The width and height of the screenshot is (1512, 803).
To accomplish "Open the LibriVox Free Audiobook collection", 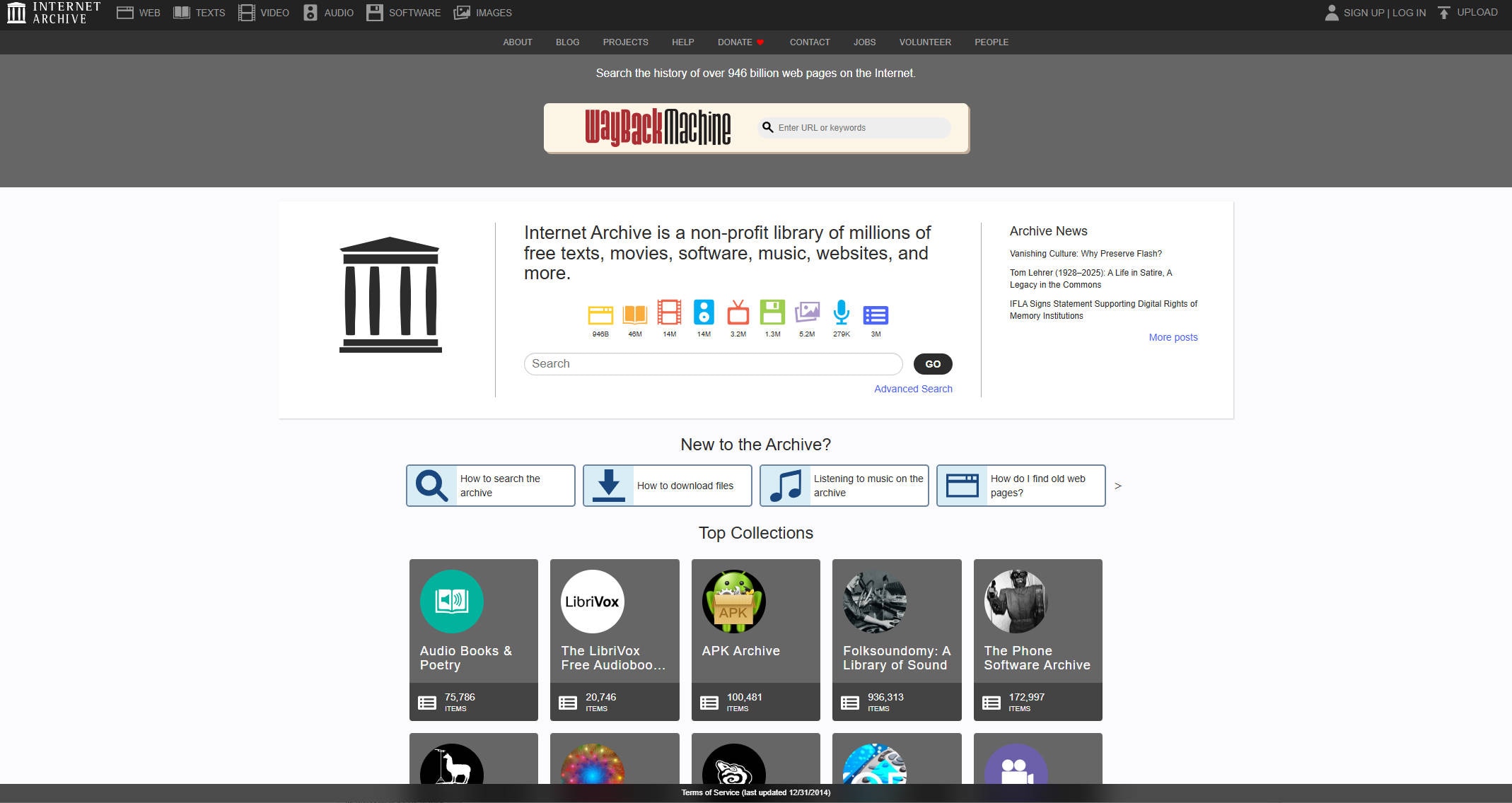I will pyautogui.click(x=615, y=640).
